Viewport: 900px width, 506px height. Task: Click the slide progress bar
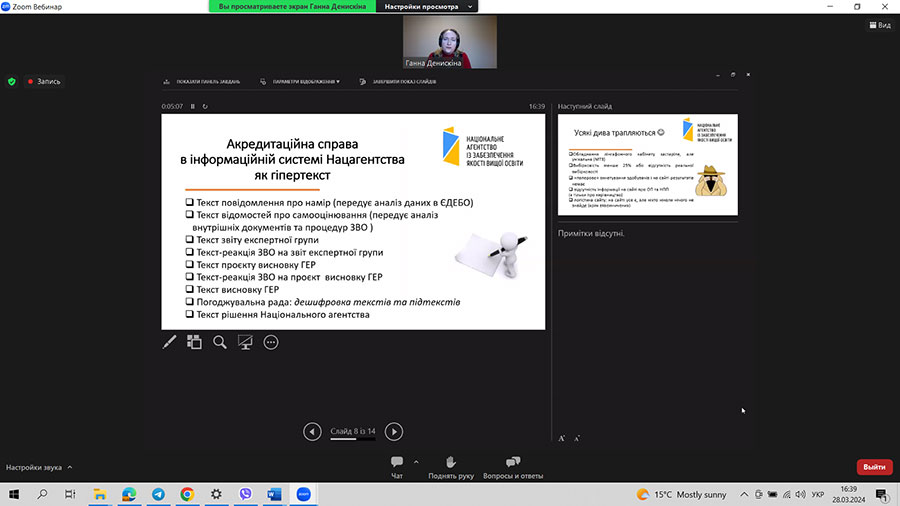point(352,439)
